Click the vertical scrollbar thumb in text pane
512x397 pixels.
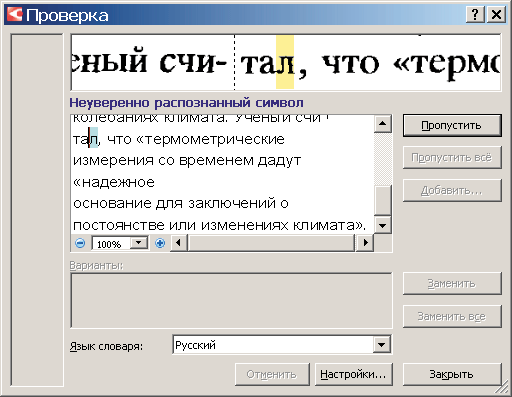[x=383, y=200]
